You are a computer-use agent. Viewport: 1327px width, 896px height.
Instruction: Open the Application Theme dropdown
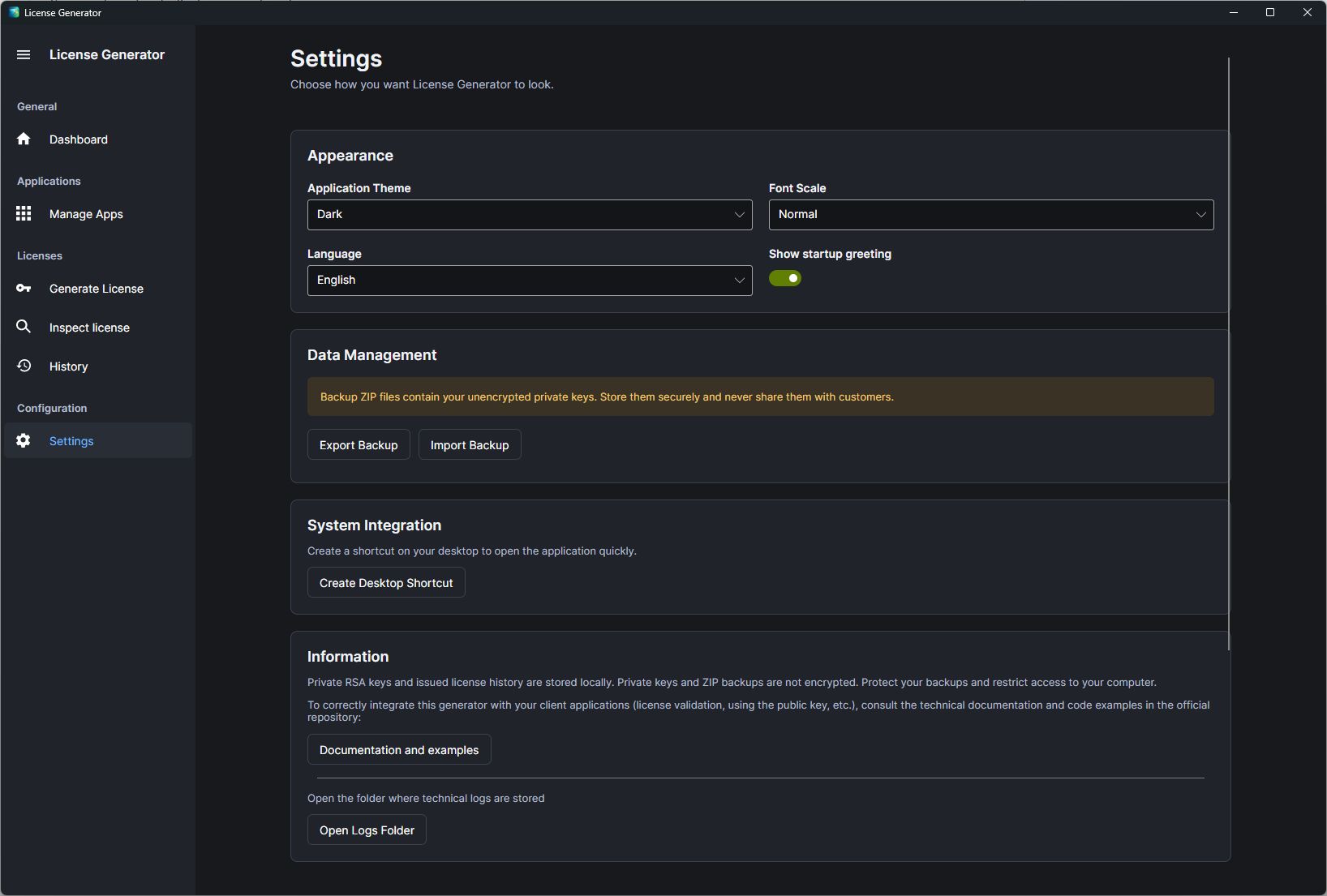point(530,215)
